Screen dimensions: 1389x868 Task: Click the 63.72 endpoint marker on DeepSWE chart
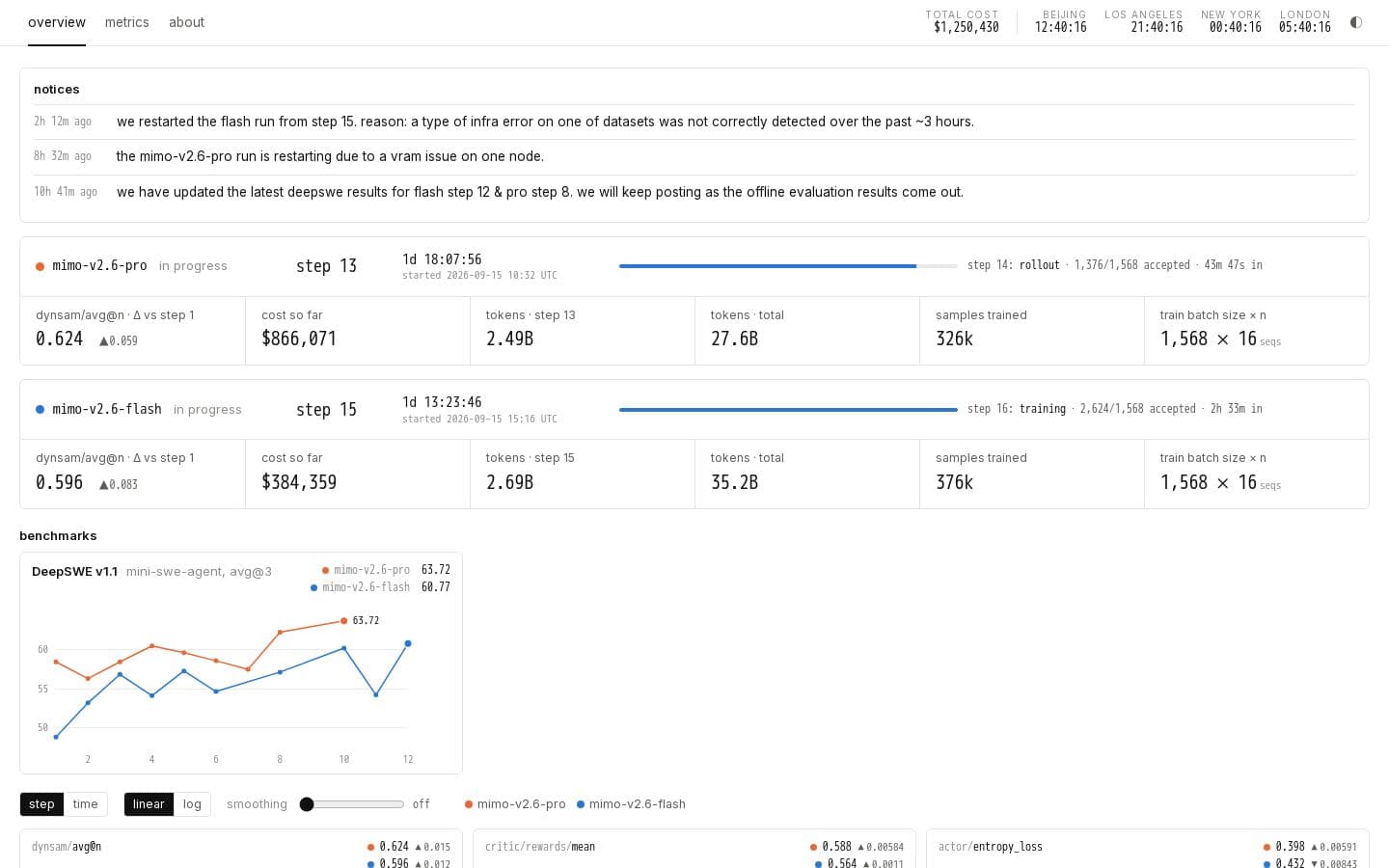343,621
